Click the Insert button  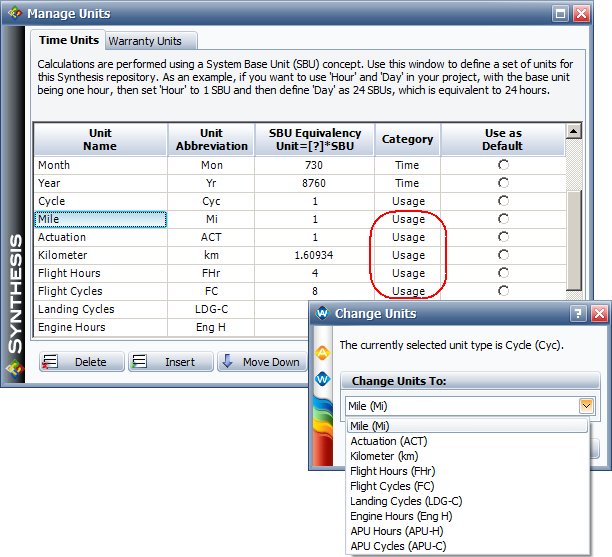(170, 362)
